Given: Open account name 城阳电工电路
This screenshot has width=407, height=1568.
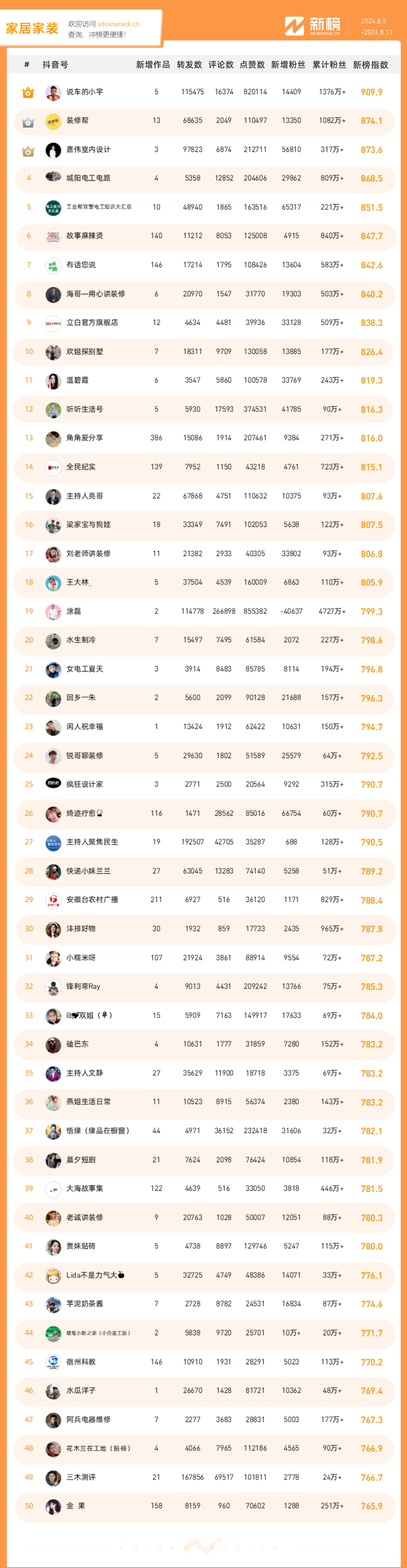Looking at the screenshot, I should (88, 178).
